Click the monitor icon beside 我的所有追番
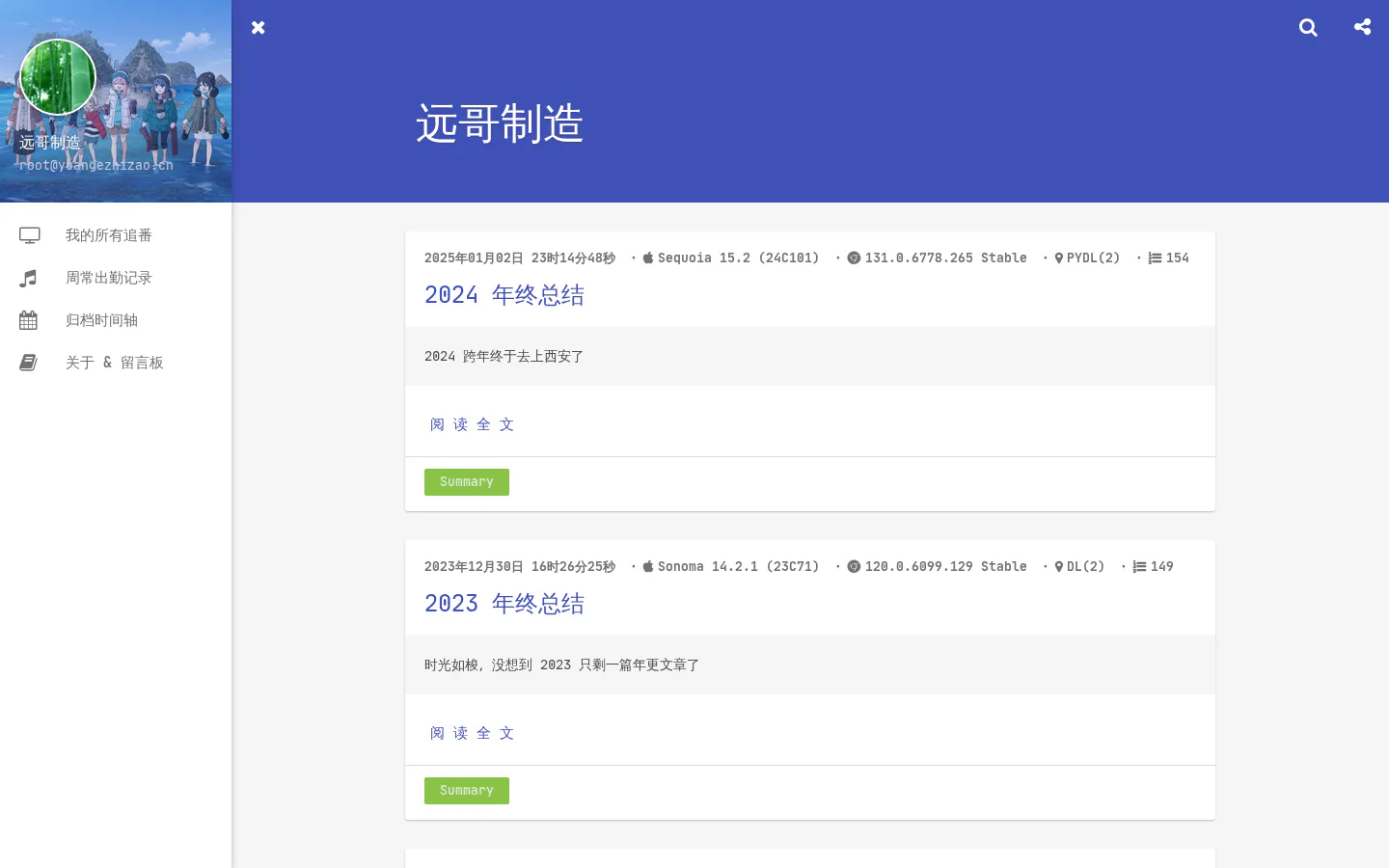 [30, 235]
